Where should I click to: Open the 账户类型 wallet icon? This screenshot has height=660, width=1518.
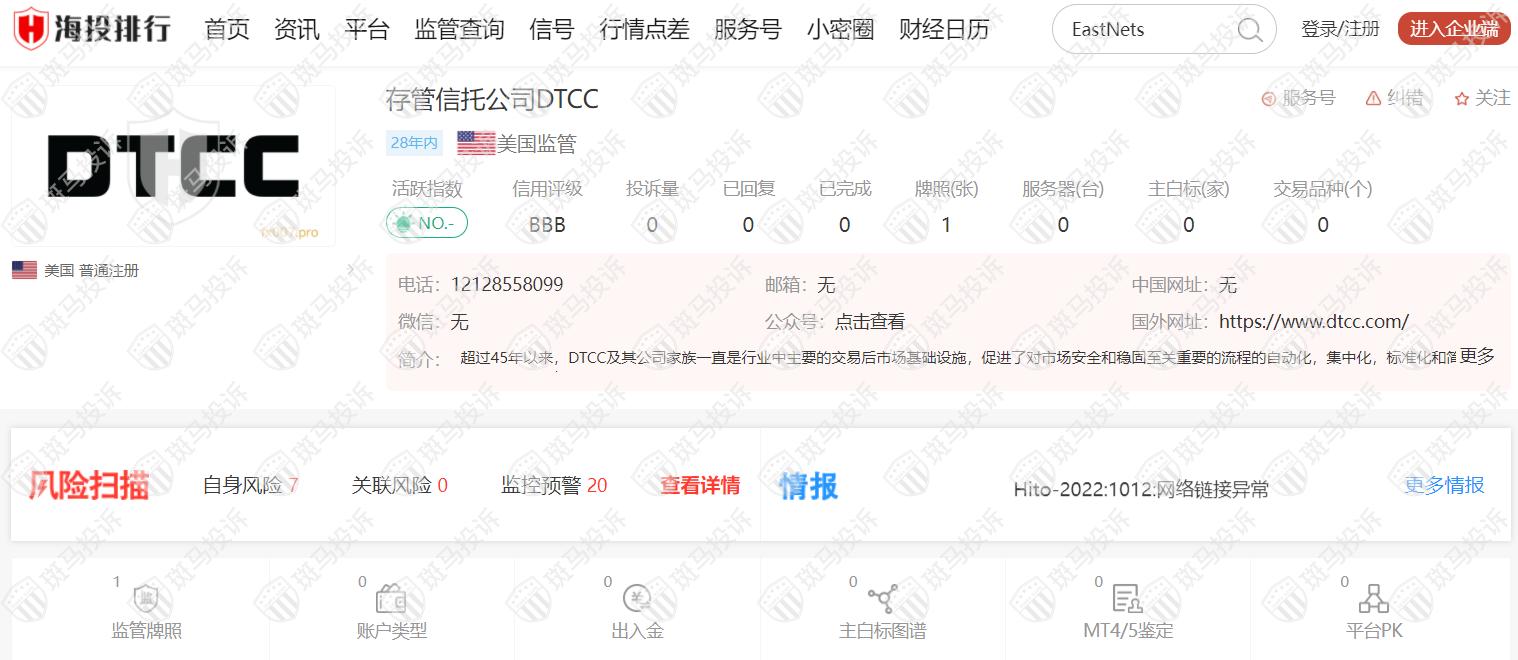point(391,599)
